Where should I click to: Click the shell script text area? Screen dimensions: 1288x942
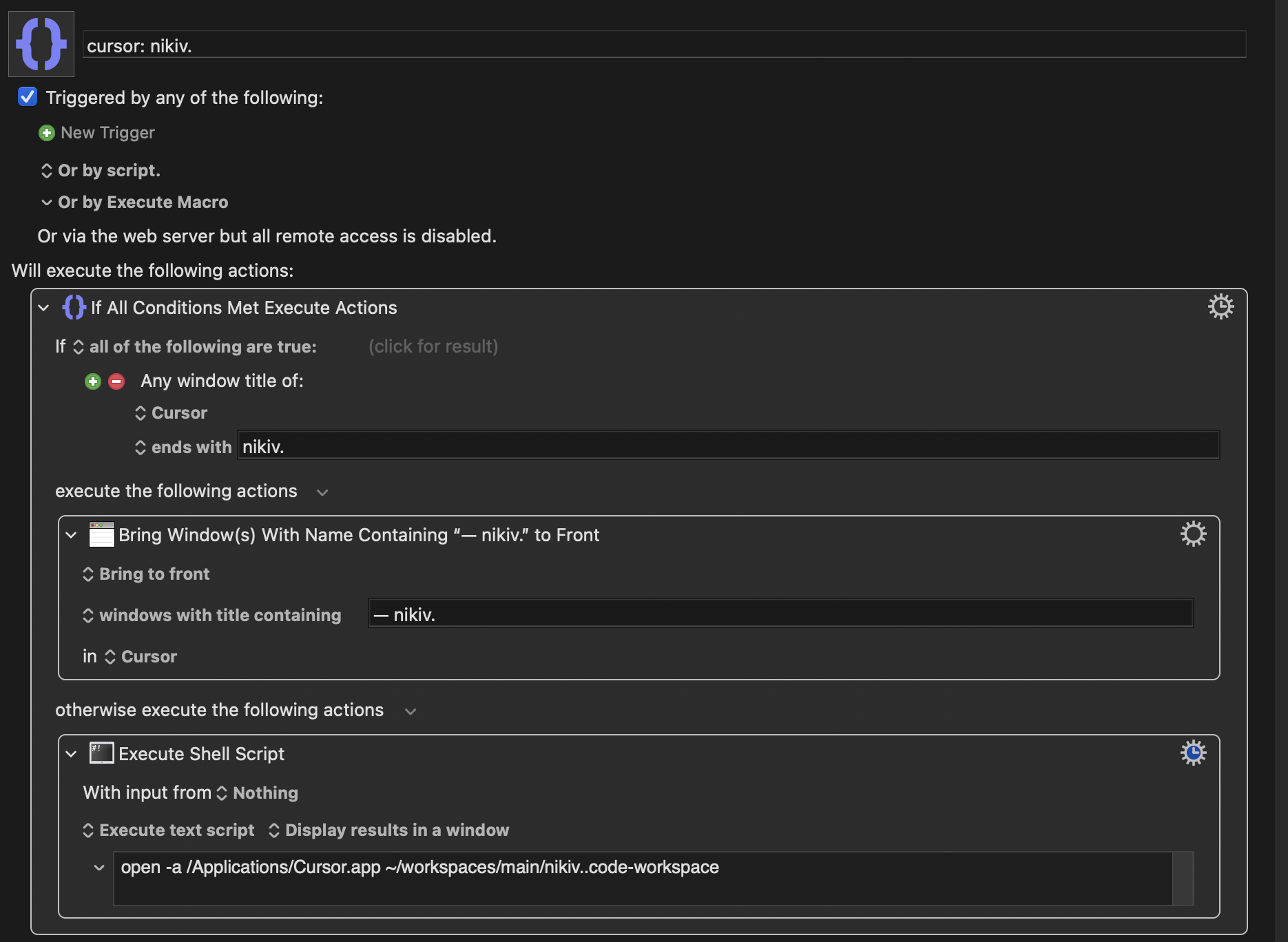click(x=642, y=878)
